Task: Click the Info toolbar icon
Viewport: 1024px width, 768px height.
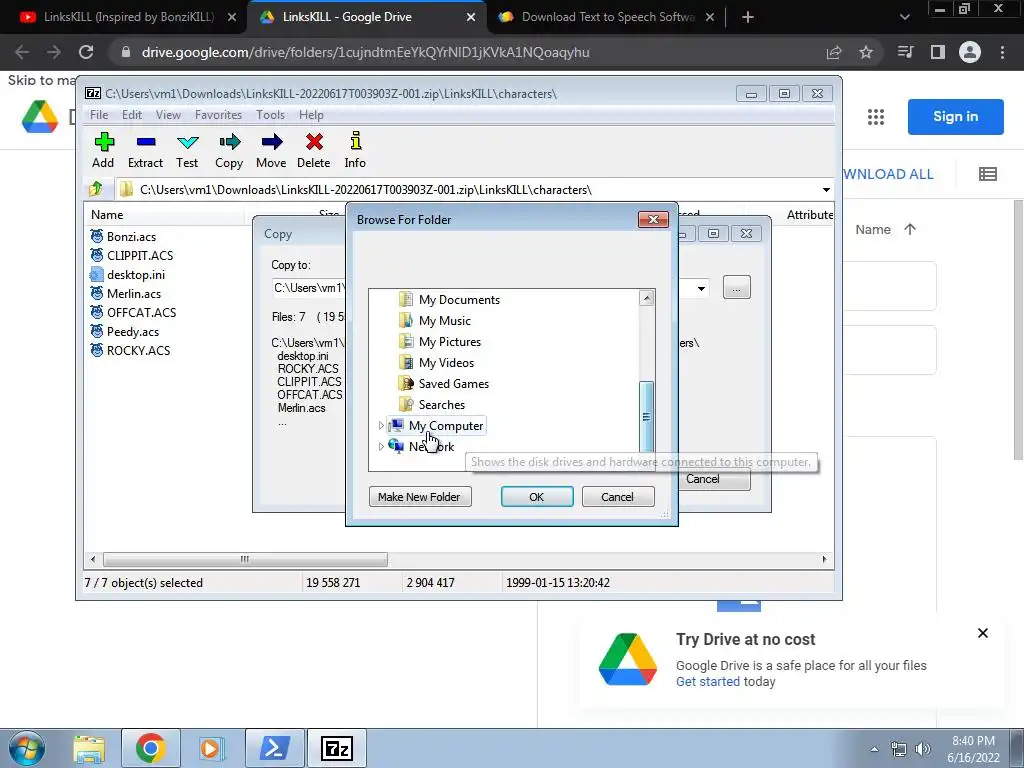Action: (x=355, y=141)
